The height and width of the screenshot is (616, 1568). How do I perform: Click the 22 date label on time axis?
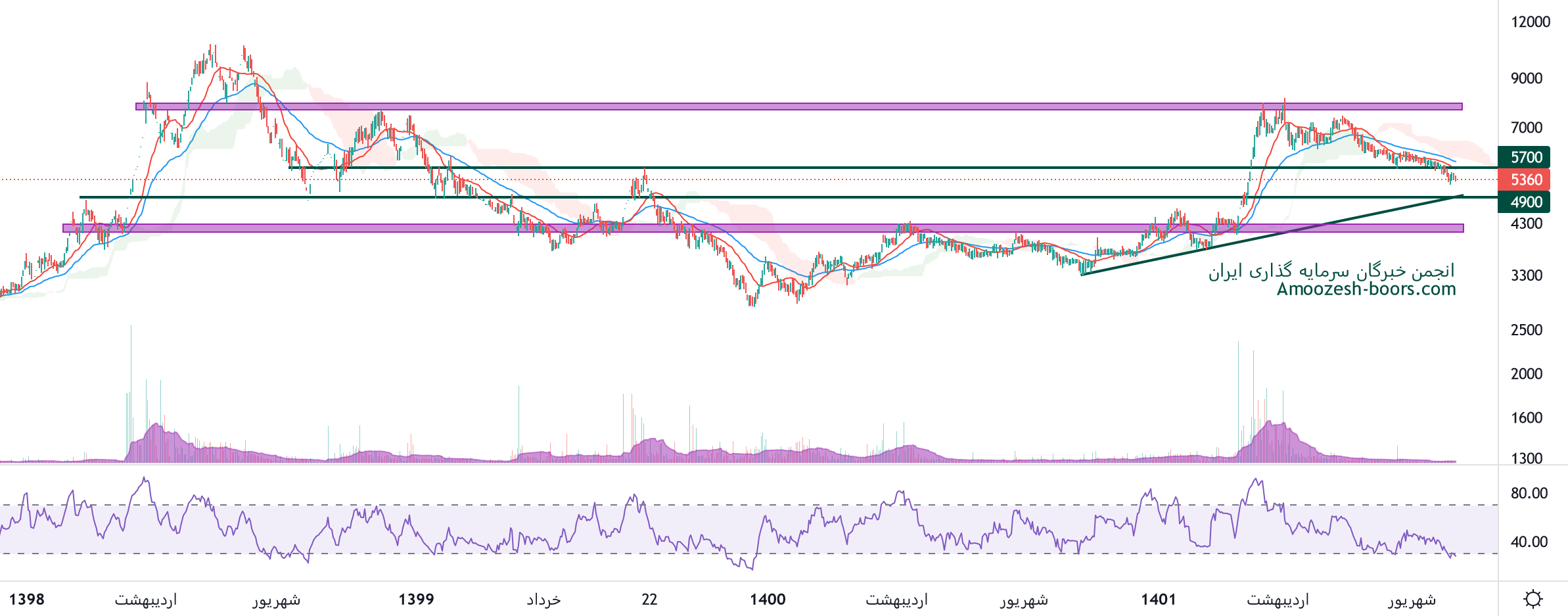pyautogui.click(x=649, y=599)
